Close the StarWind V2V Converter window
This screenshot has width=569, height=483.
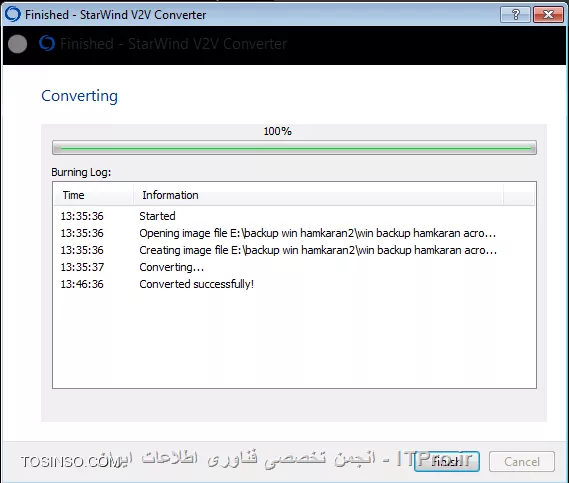(548, 15)
